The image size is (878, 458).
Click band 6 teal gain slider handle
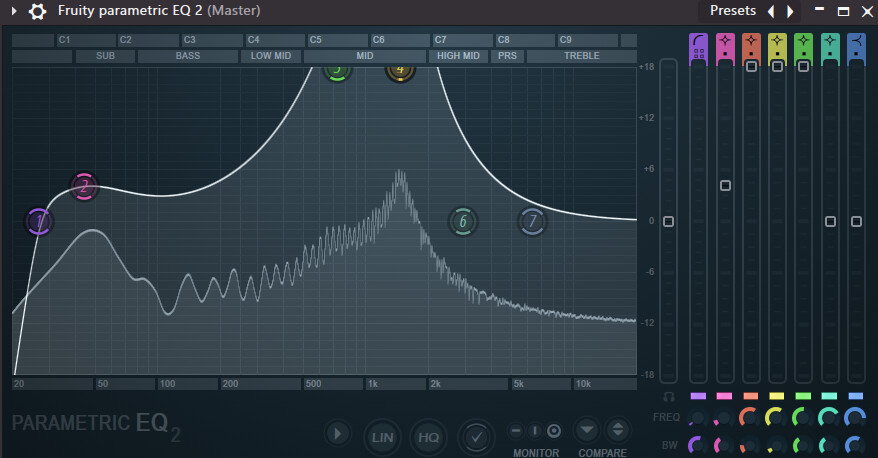tap(830, 222)
